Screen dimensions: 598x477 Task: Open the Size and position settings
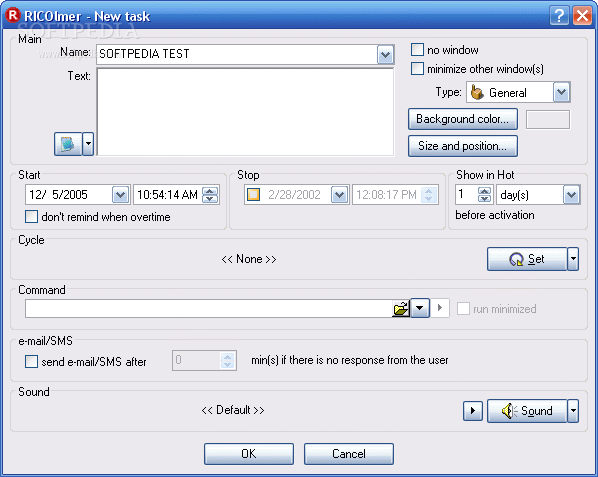click(463, 146)
